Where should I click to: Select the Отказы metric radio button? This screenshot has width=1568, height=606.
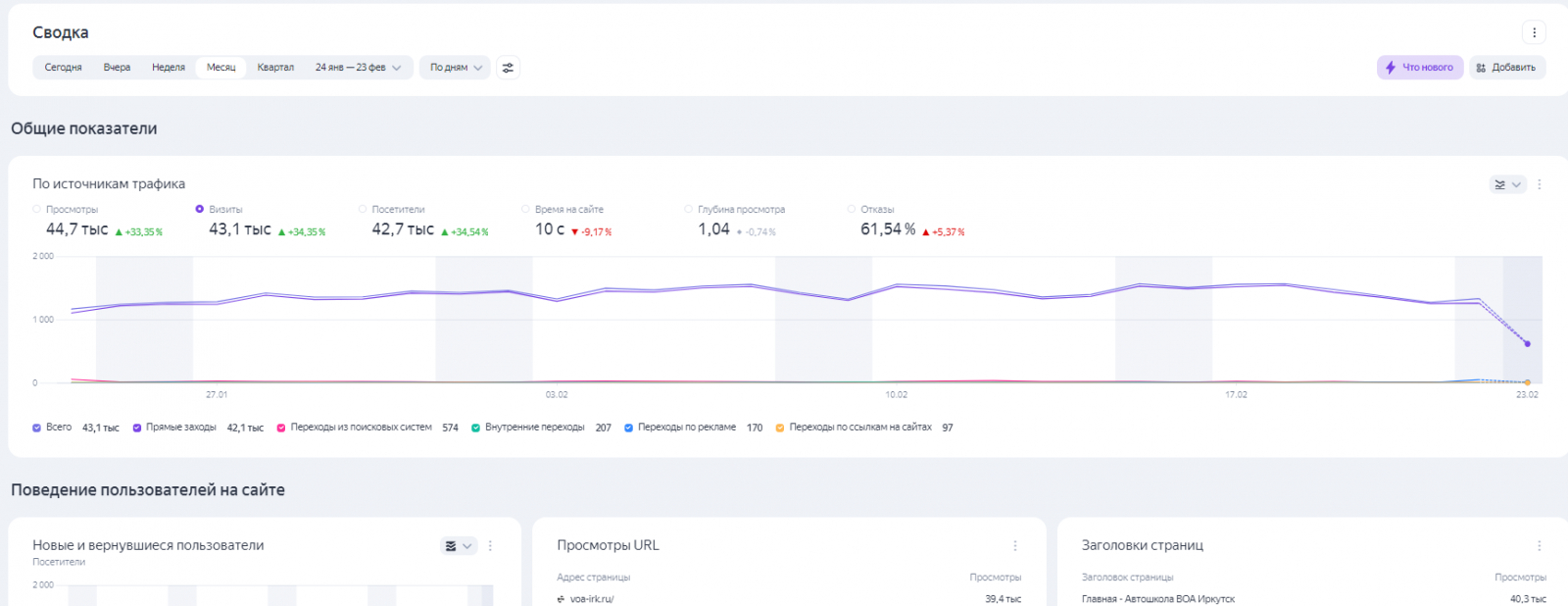tap(852, 209)
